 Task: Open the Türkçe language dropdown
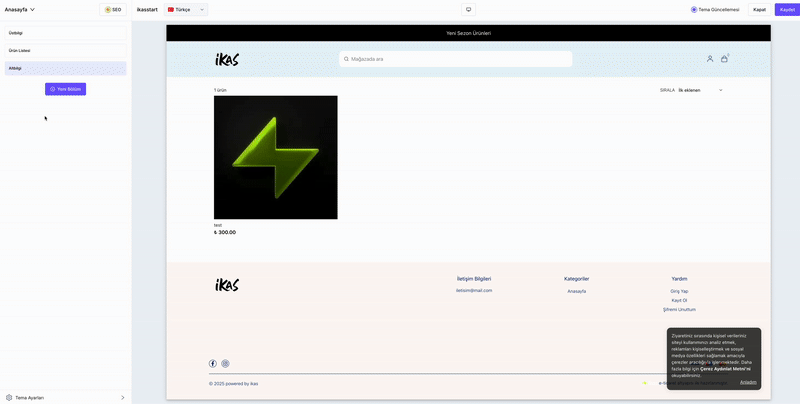187,9
